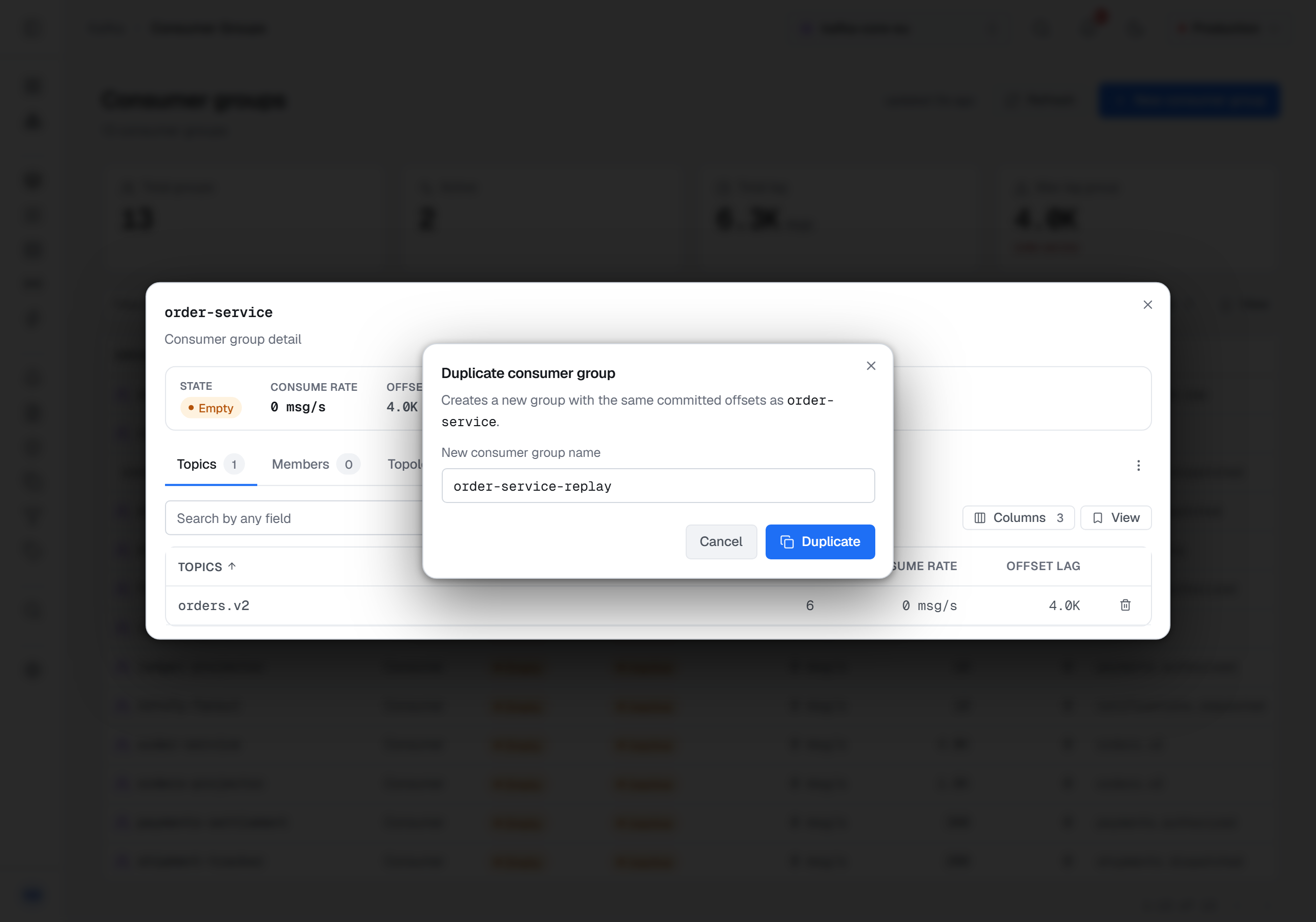Click the 4.0K offset lag cell

(x=1064, y=605)
